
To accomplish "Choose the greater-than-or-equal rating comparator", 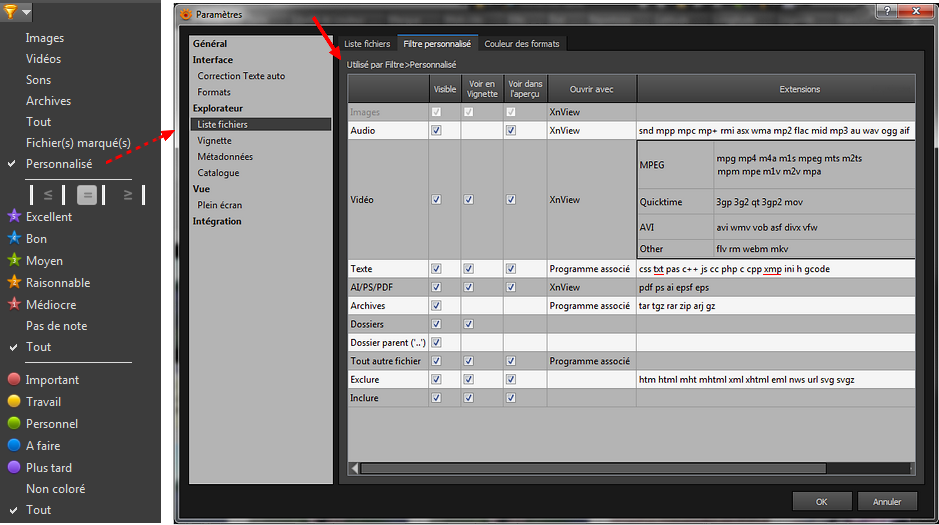I will tap(127, 195).
